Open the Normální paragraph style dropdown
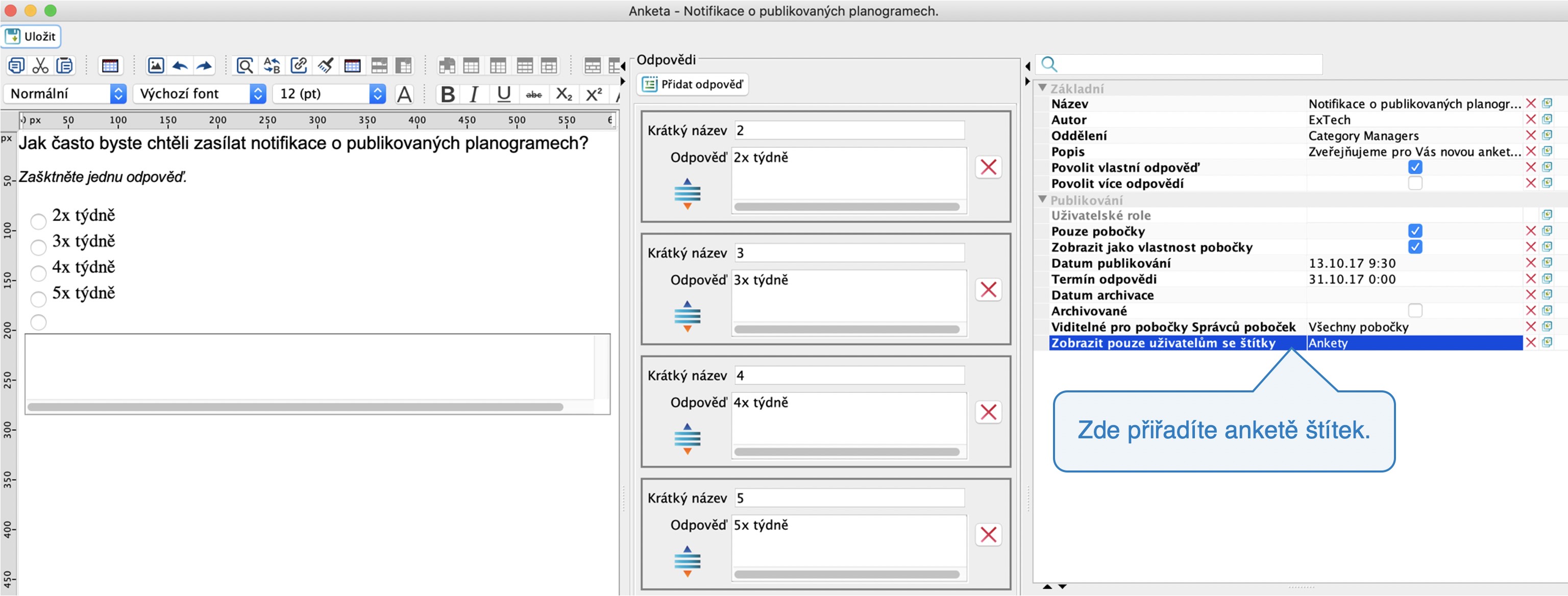Viewport: 1568px width, 596px height. 65,94
